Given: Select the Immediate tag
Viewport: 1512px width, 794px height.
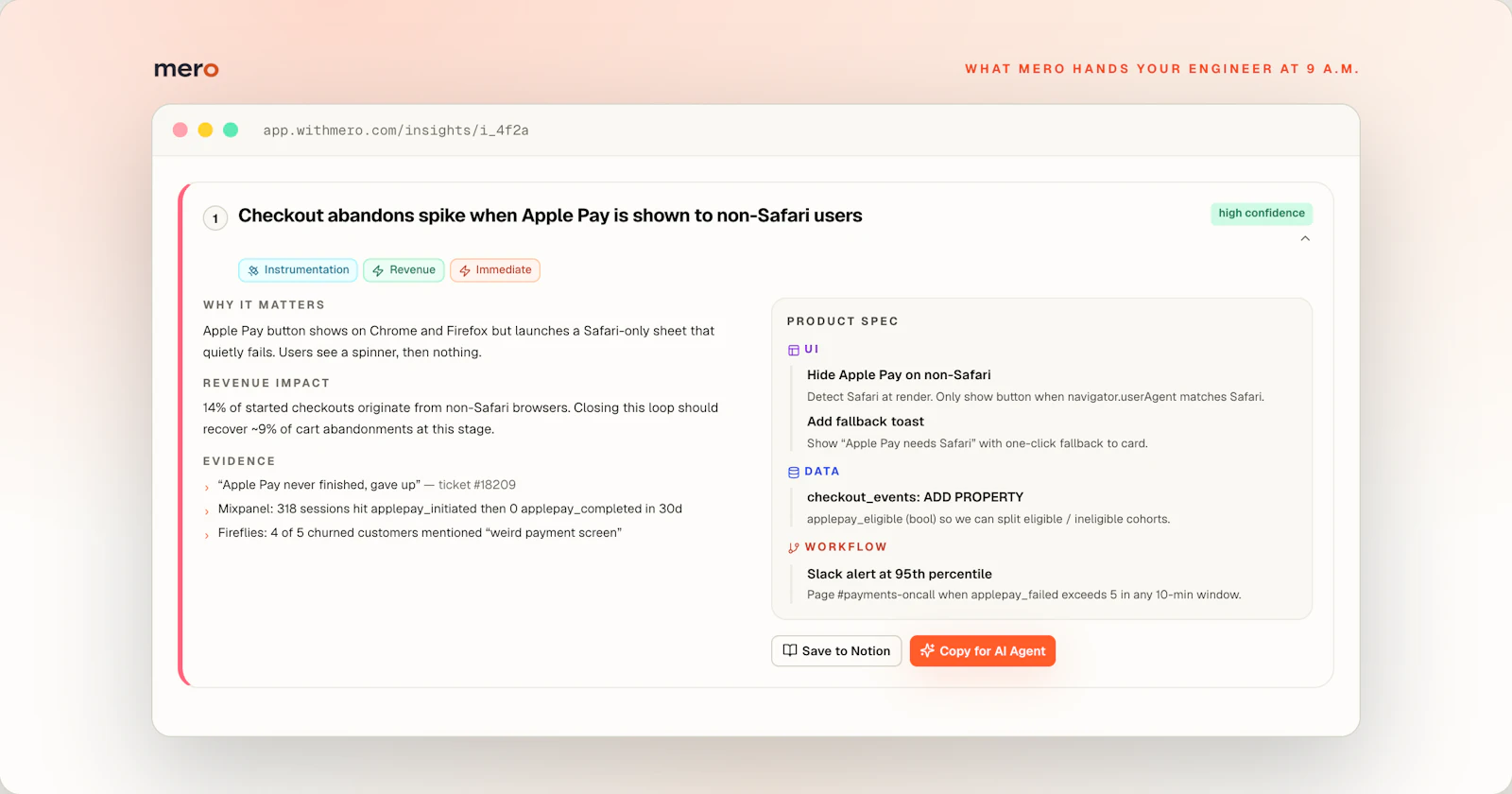Looking at the screenshot, I should click(x=495, y=270).
